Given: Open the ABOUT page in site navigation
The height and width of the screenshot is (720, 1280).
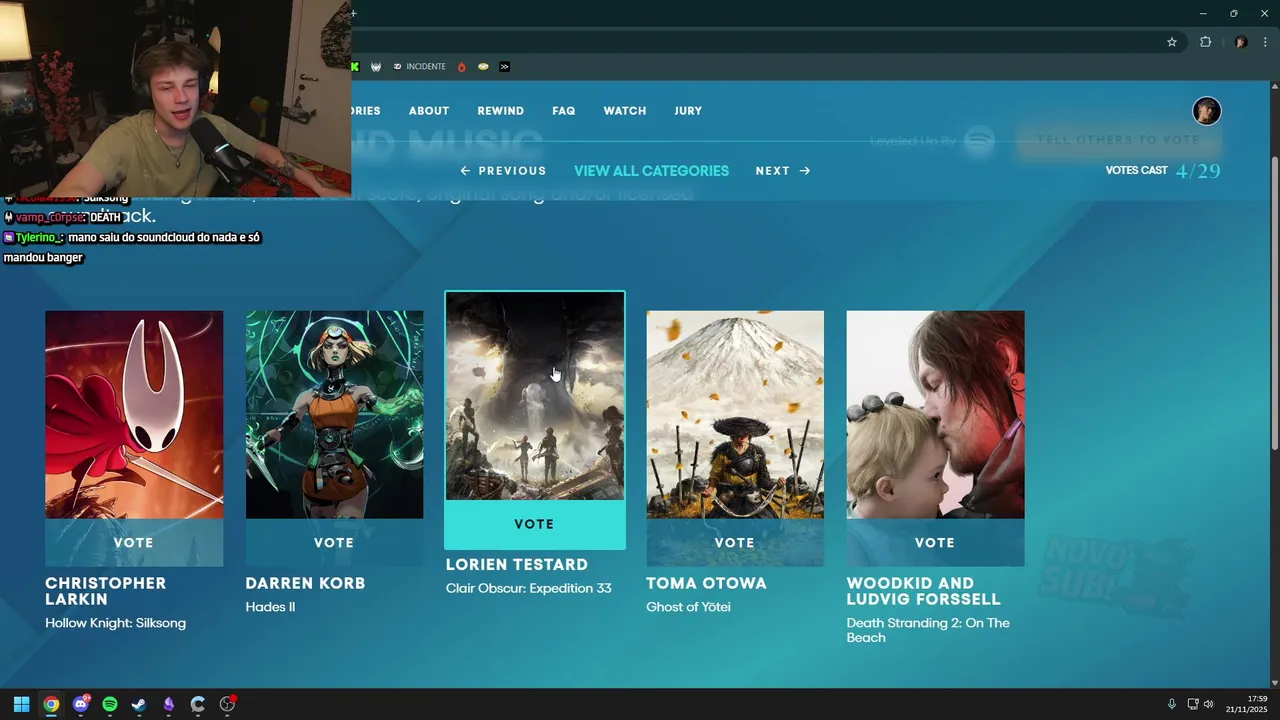Looking at the screenshot, I should click(x=429, y=111).
